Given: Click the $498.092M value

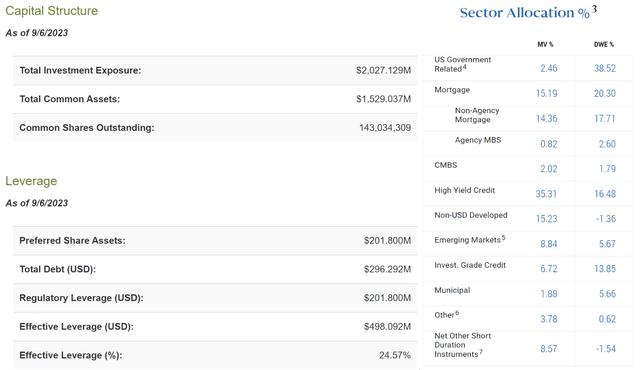Looking at the screenshot, I should [x=387, y=326].
